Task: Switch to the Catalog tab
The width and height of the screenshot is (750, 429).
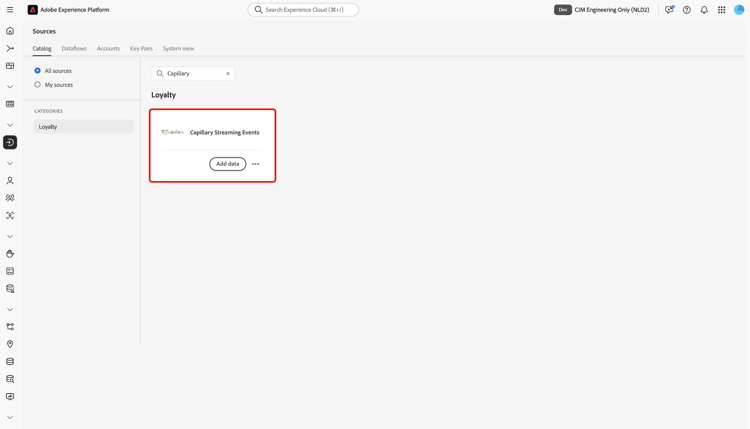Action: [x=42, y=48]
